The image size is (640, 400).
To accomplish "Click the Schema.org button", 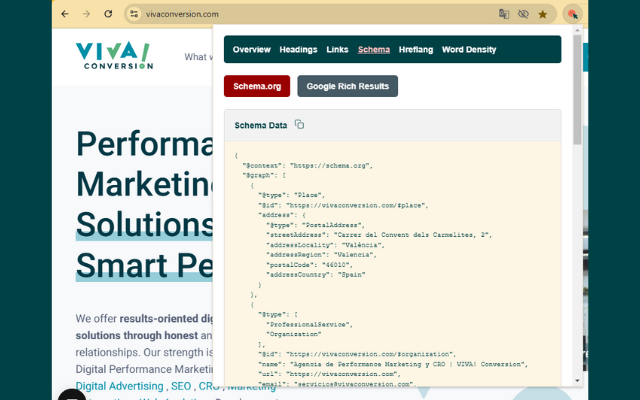I will click(257, 86).
